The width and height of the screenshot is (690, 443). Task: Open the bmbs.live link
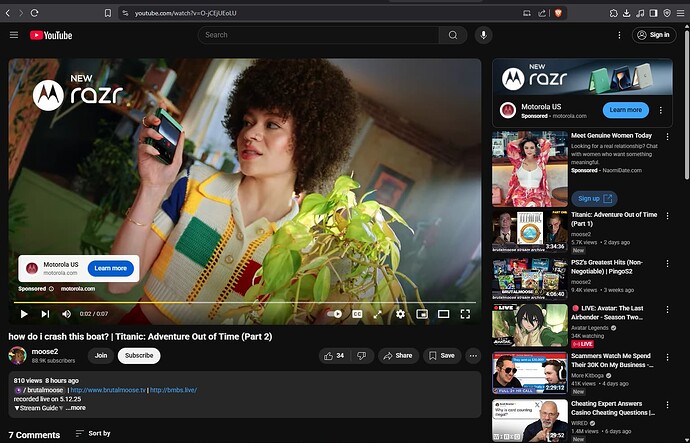point(173,390)
